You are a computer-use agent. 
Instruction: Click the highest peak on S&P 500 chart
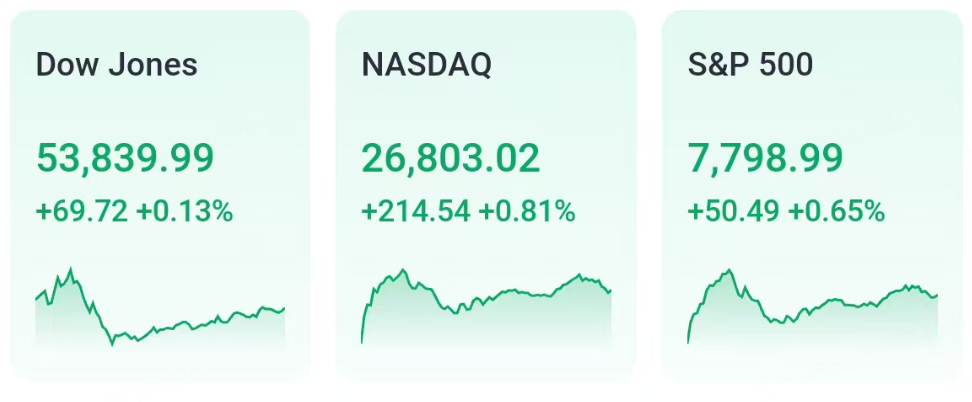(x=730, y=270)
